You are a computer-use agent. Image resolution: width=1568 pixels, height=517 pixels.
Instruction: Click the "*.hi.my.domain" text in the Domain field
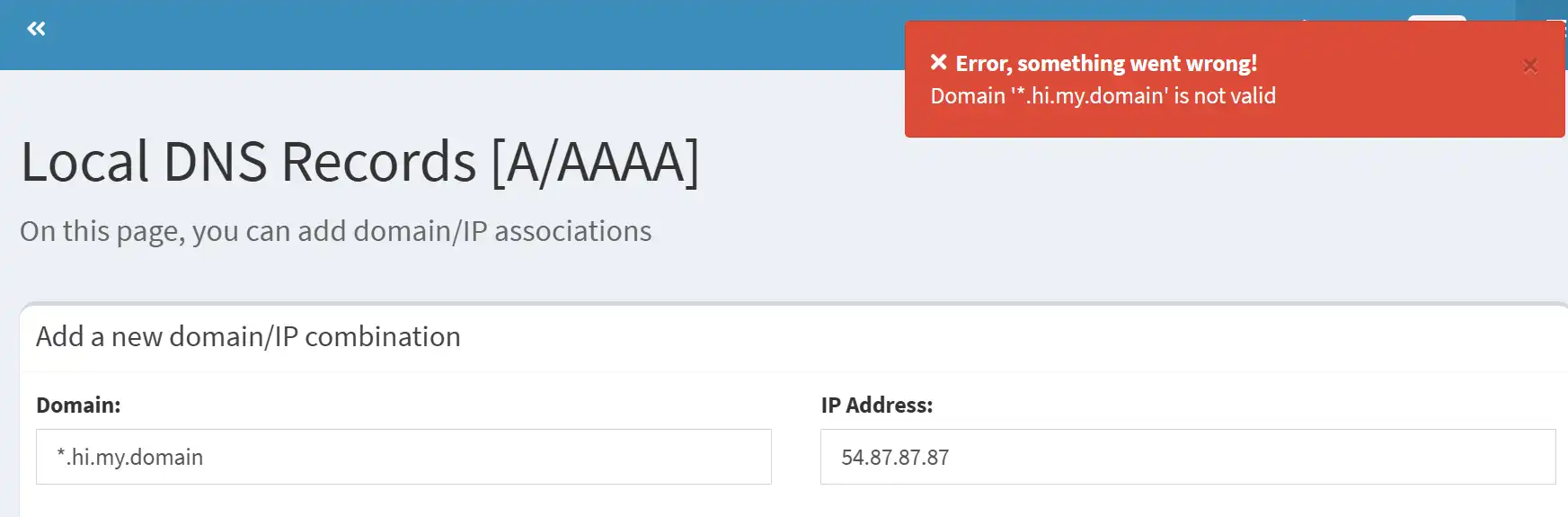130,457
